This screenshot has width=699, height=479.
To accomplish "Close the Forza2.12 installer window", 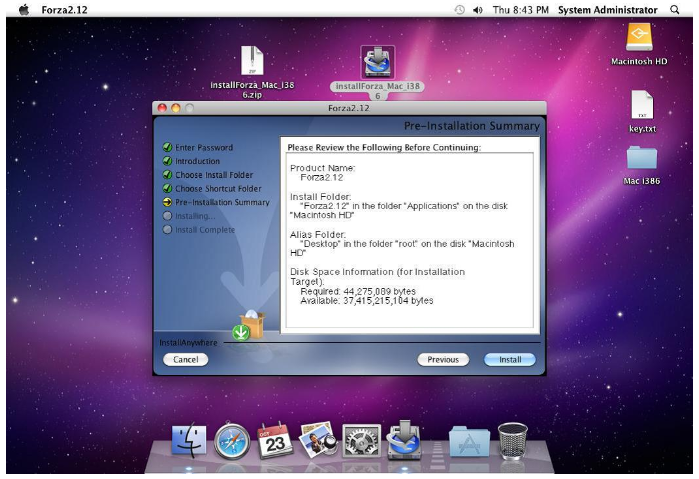I will [162, 108].
